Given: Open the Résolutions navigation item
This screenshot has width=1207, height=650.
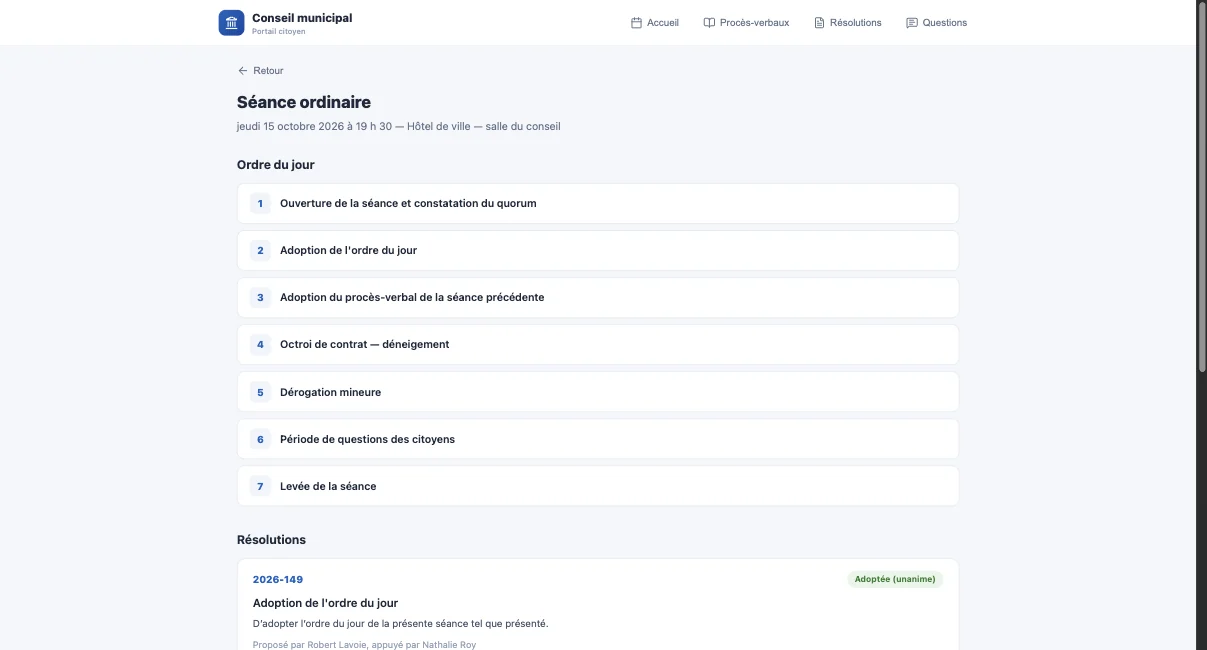Looking at the screenshot, I should pos(848,23).
